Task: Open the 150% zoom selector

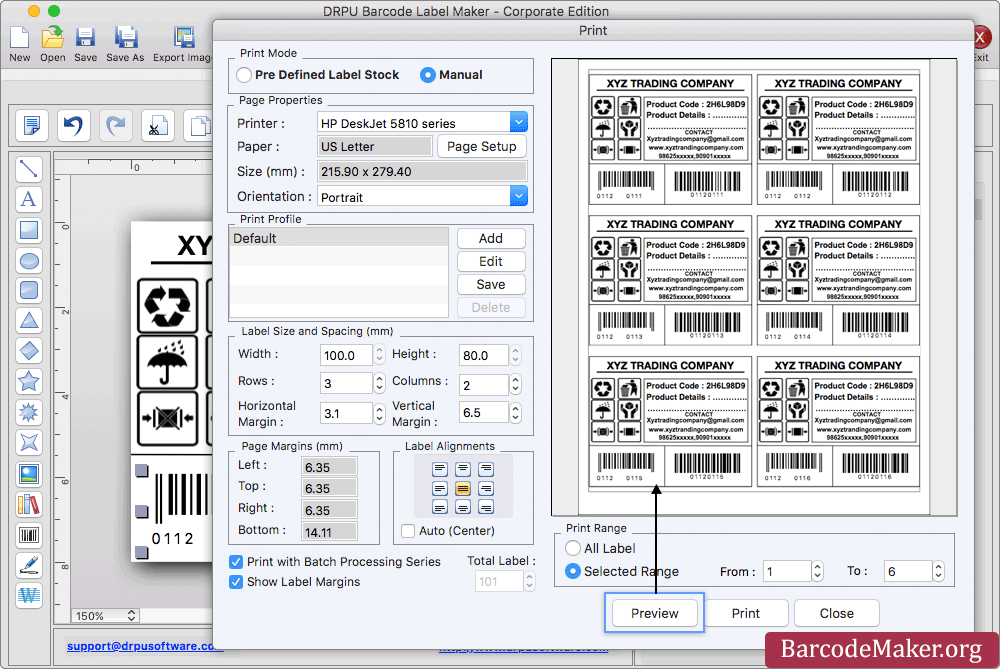Action: pos(105,615)
